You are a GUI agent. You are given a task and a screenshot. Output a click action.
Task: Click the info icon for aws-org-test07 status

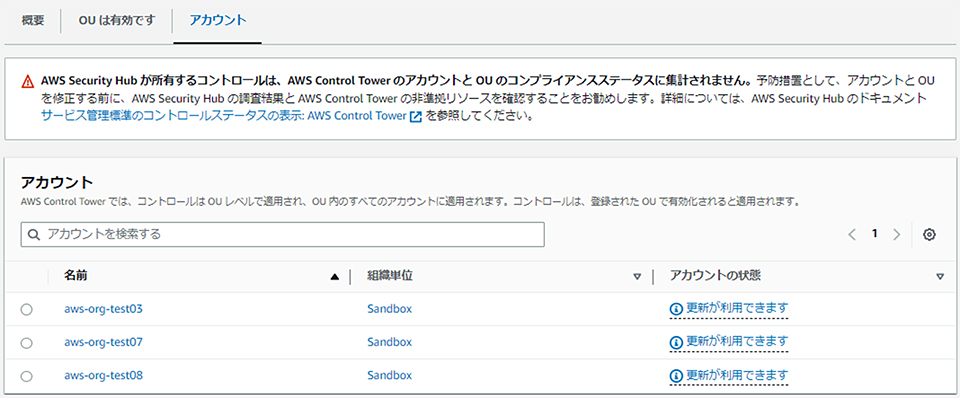pyautogui.click(x=676, y=342)
